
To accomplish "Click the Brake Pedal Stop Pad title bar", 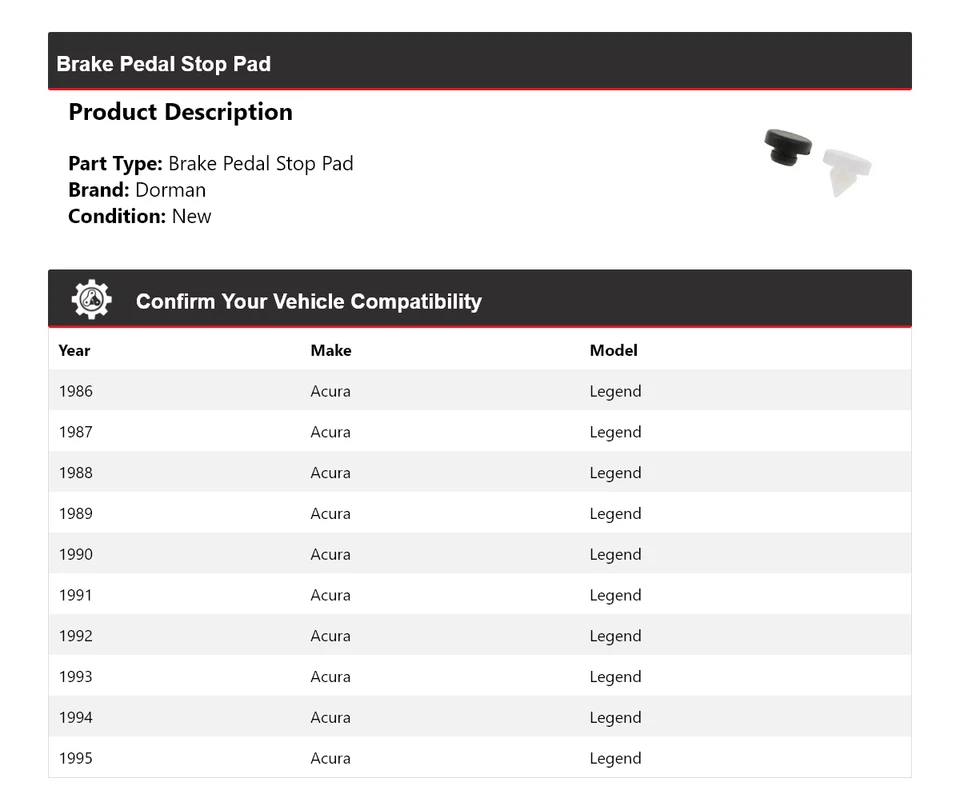I will pos(164,64).
